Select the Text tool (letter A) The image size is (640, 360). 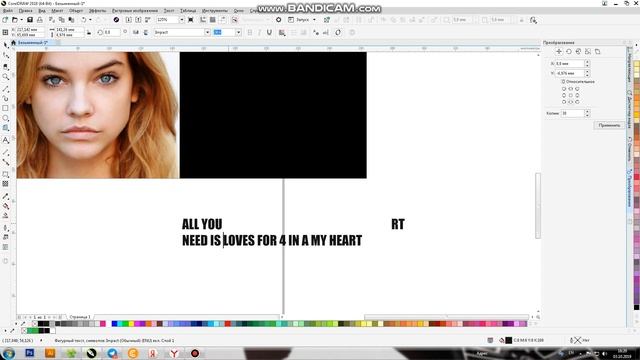pos(5,140)
